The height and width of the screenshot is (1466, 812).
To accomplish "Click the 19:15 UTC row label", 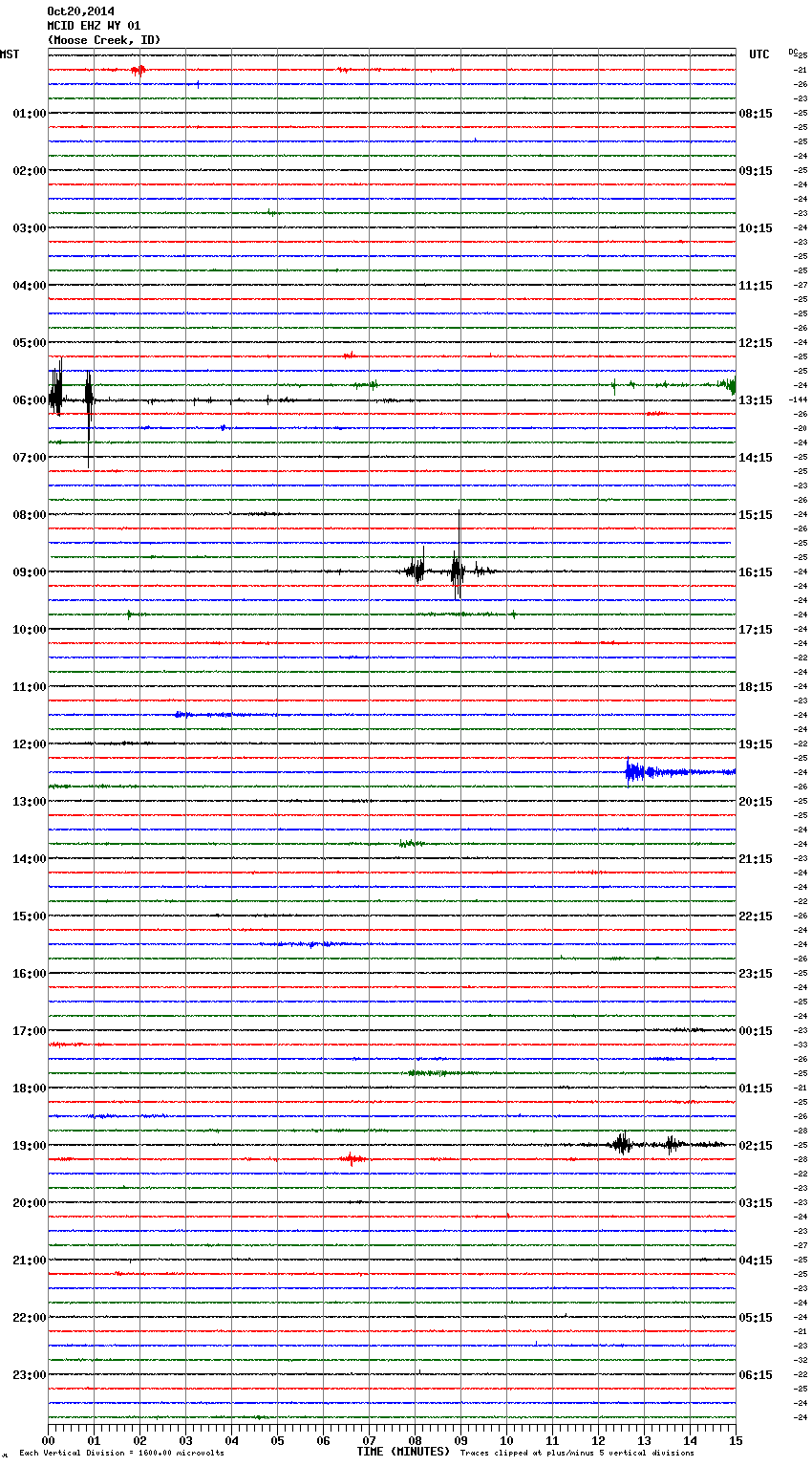I will [756, 744].
